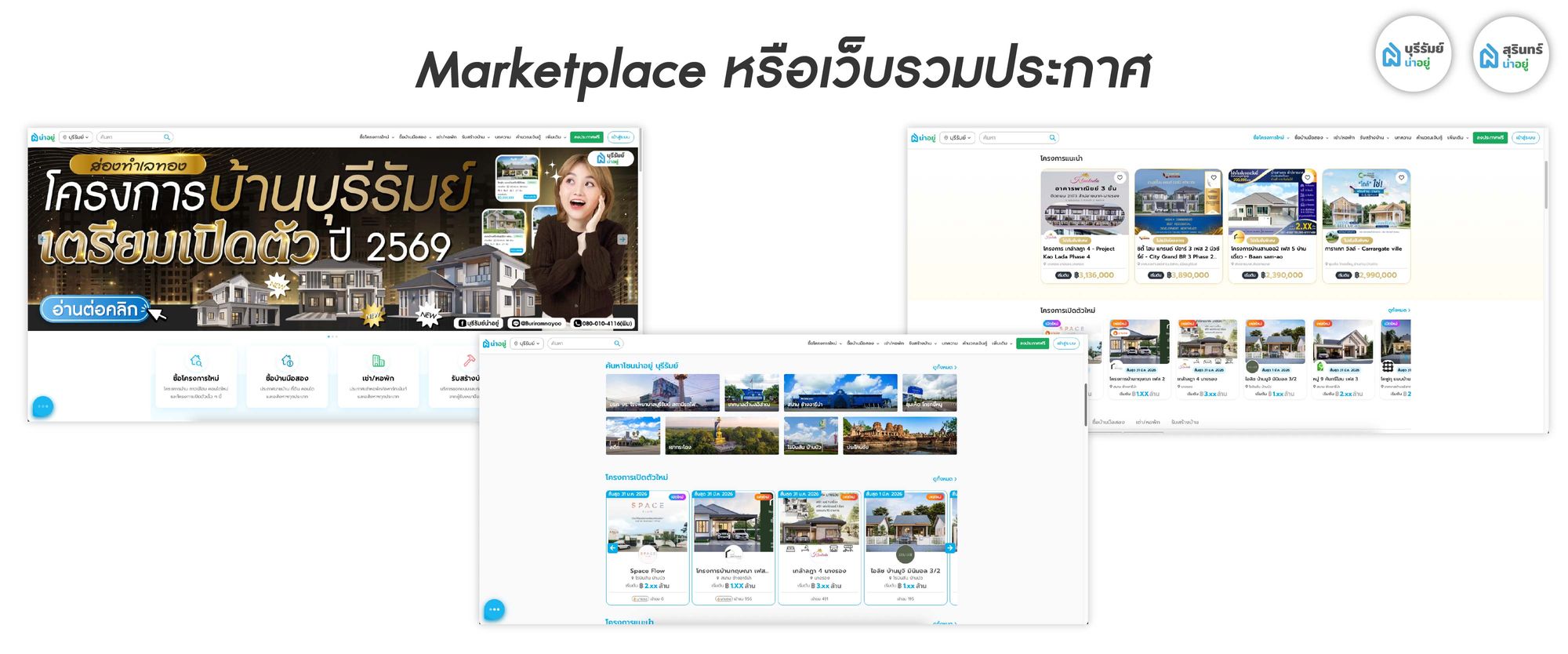Open เขากระโดง zone thumbnail
This screenshot has width=1568, height=654.
722,436
